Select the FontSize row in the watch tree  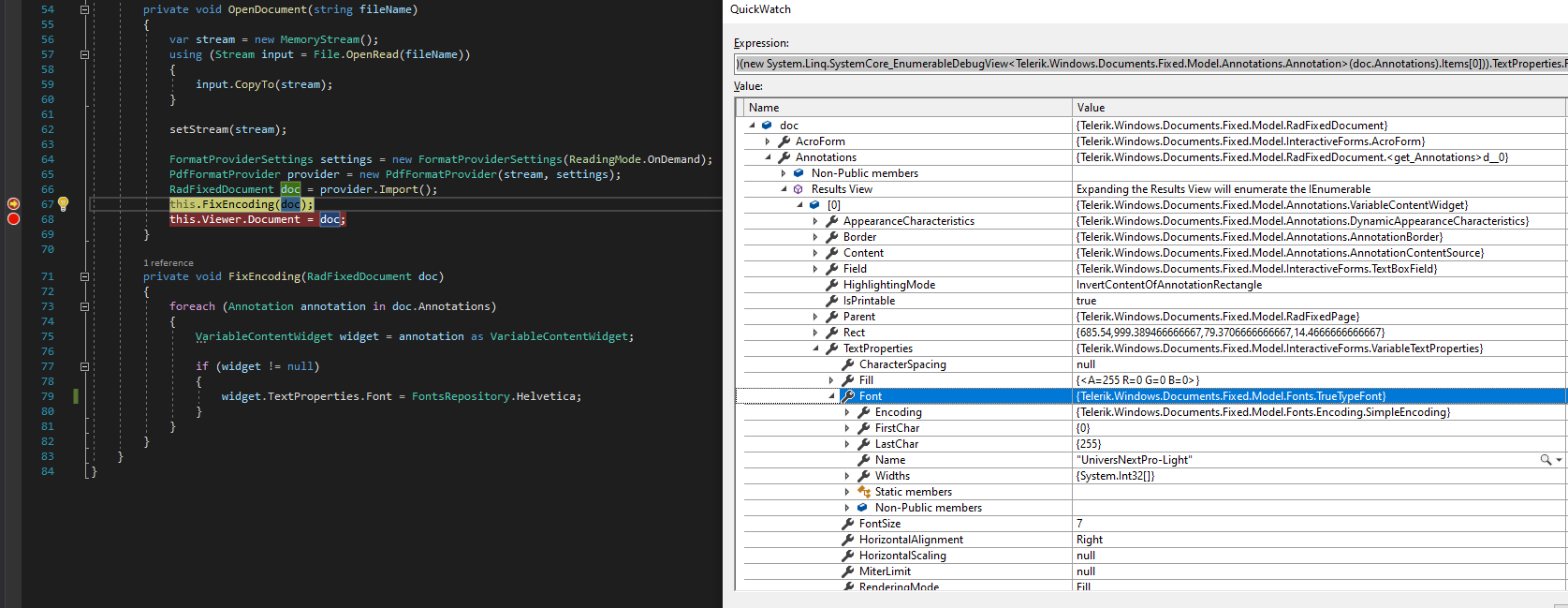click(x=880, y=524)
